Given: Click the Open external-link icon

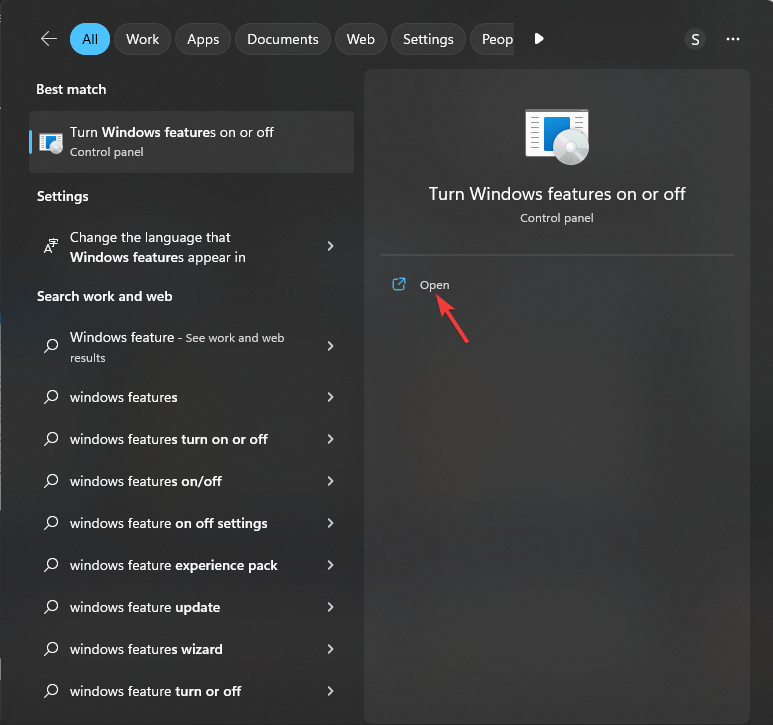Looking at the screenshot, I should 398,284.
